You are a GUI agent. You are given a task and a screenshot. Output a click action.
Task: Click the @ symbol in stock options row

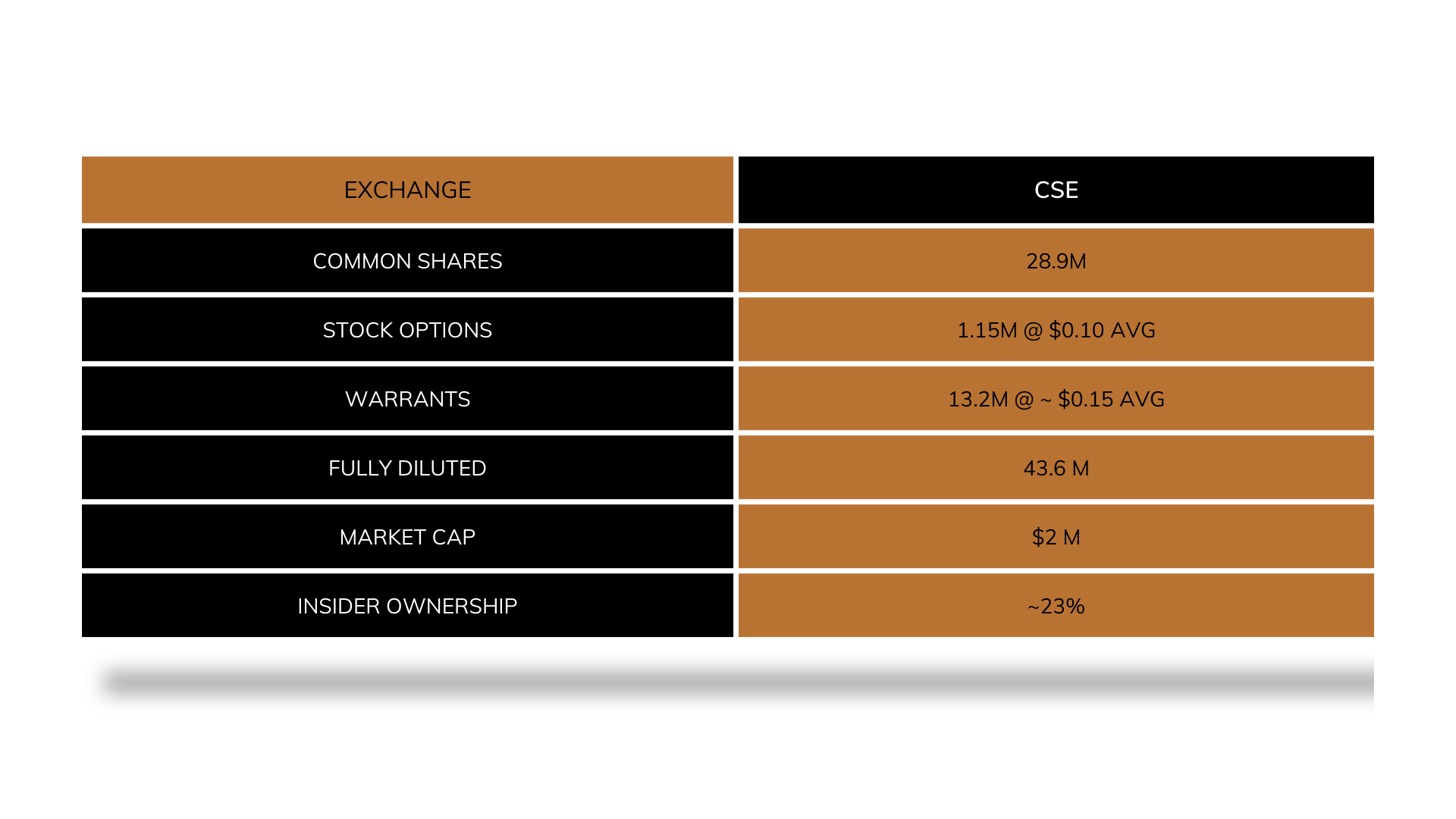tap(1033, 331)
